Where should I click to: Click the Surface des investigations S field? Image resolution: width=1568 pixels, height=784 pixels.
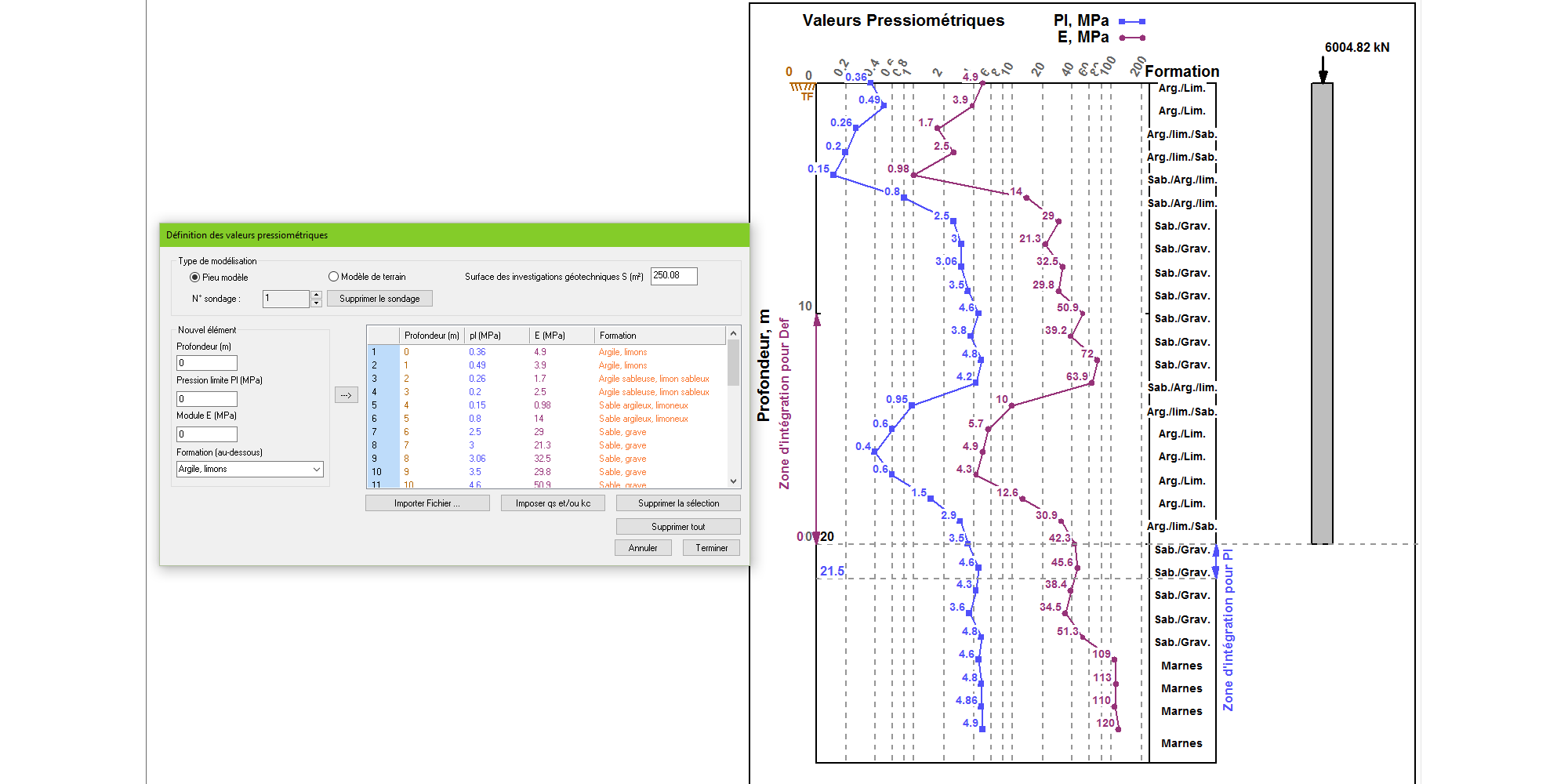(673, 276)
